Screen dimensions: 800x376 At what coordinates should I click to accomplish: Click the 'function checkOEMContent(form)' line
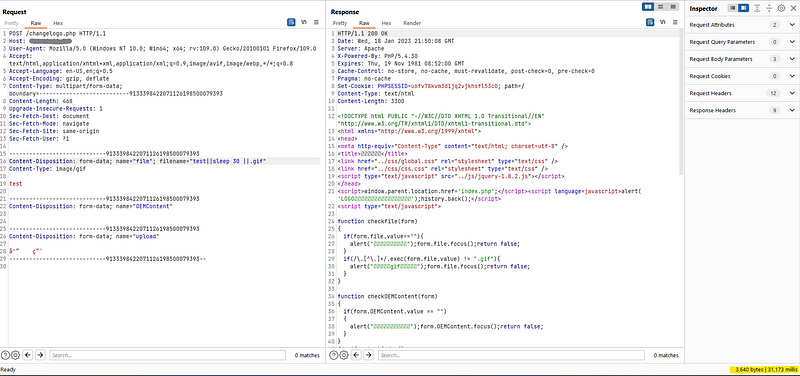coord(387,296)
